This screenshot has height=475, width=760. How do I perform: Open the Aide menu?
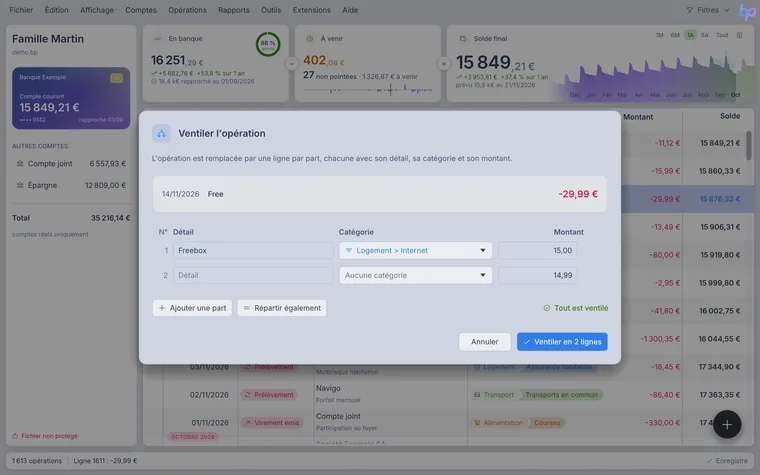coord(350,10)
